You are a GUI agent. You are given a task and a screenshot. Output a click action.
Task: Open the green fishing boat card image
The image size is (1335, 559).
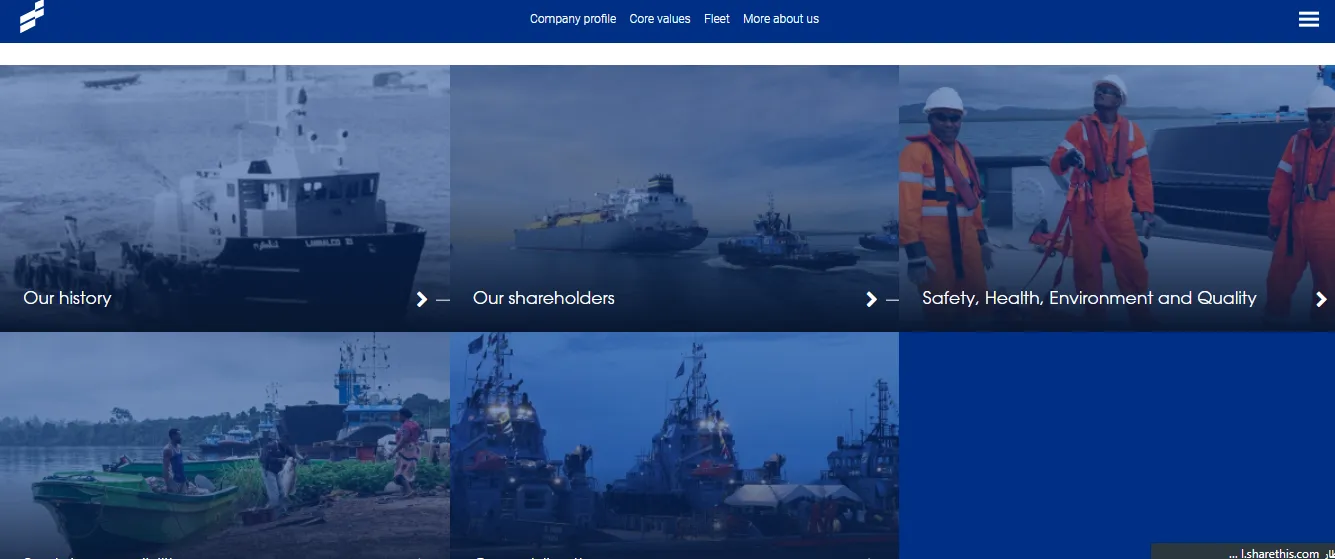225,446
